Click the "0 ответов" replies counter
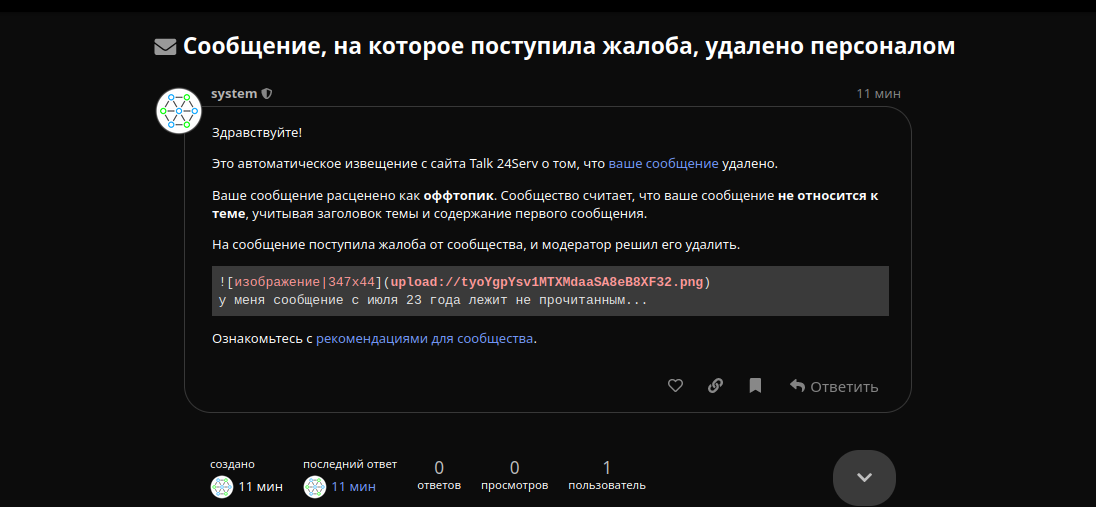 point(439,476)
